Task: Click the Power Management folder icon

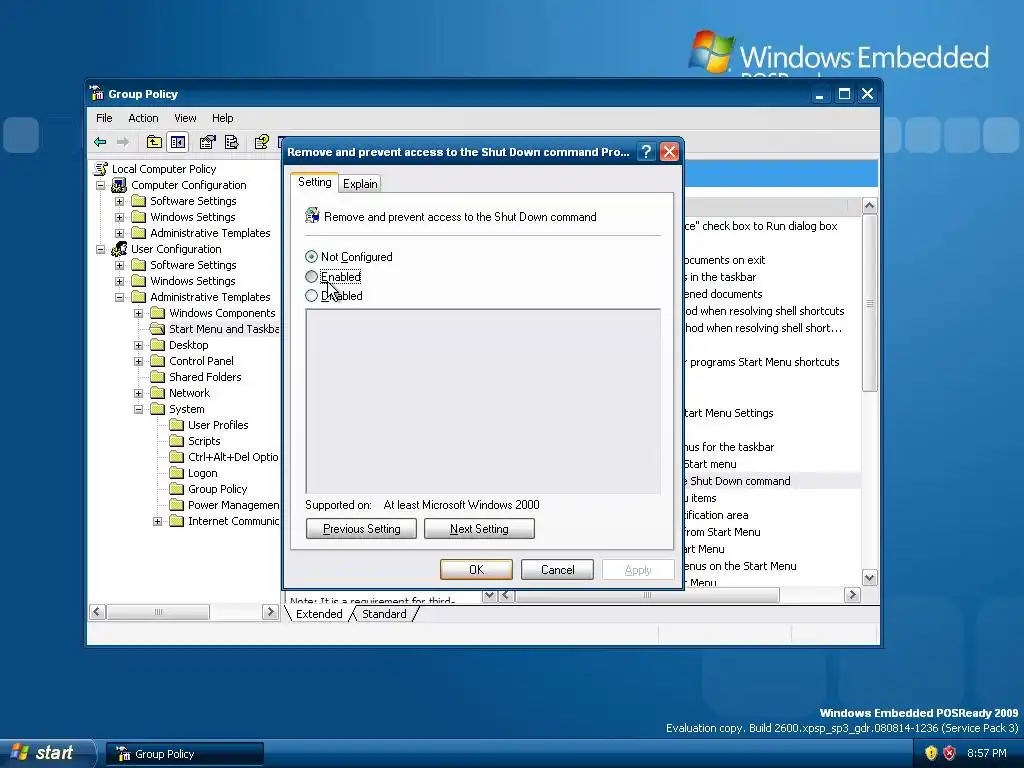Action: click(x=176, y=505)
